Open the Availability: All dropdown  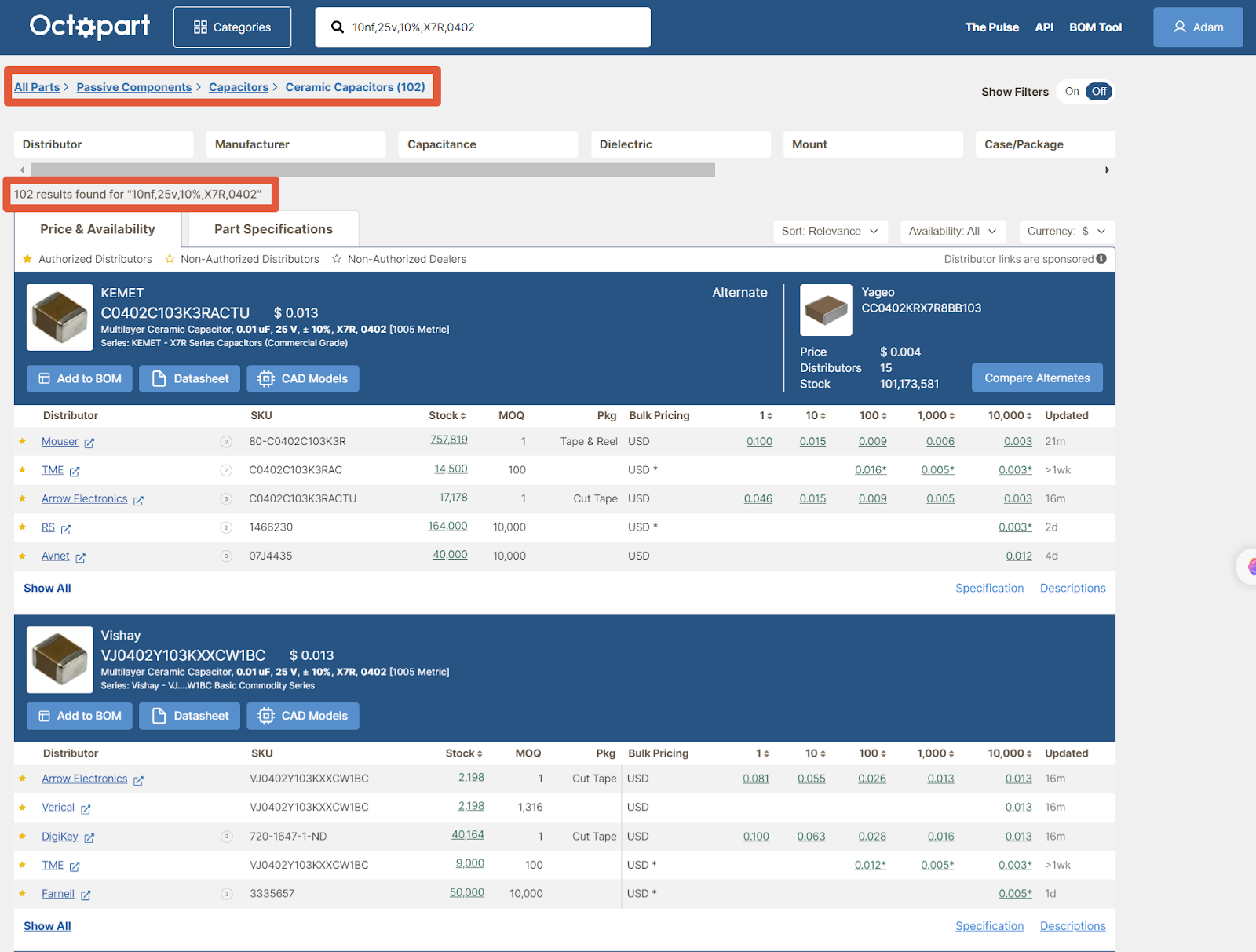tap(953, 231)
